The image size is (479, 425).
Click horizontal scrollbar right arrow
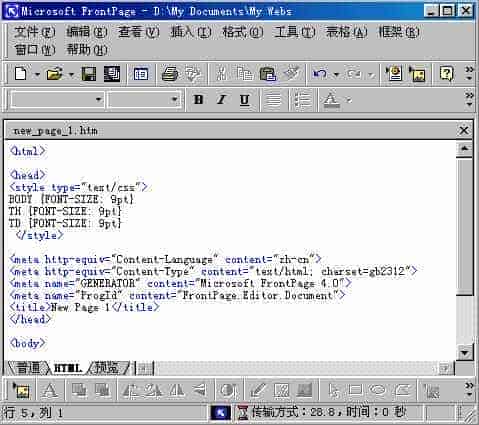(x=445, y=368)
